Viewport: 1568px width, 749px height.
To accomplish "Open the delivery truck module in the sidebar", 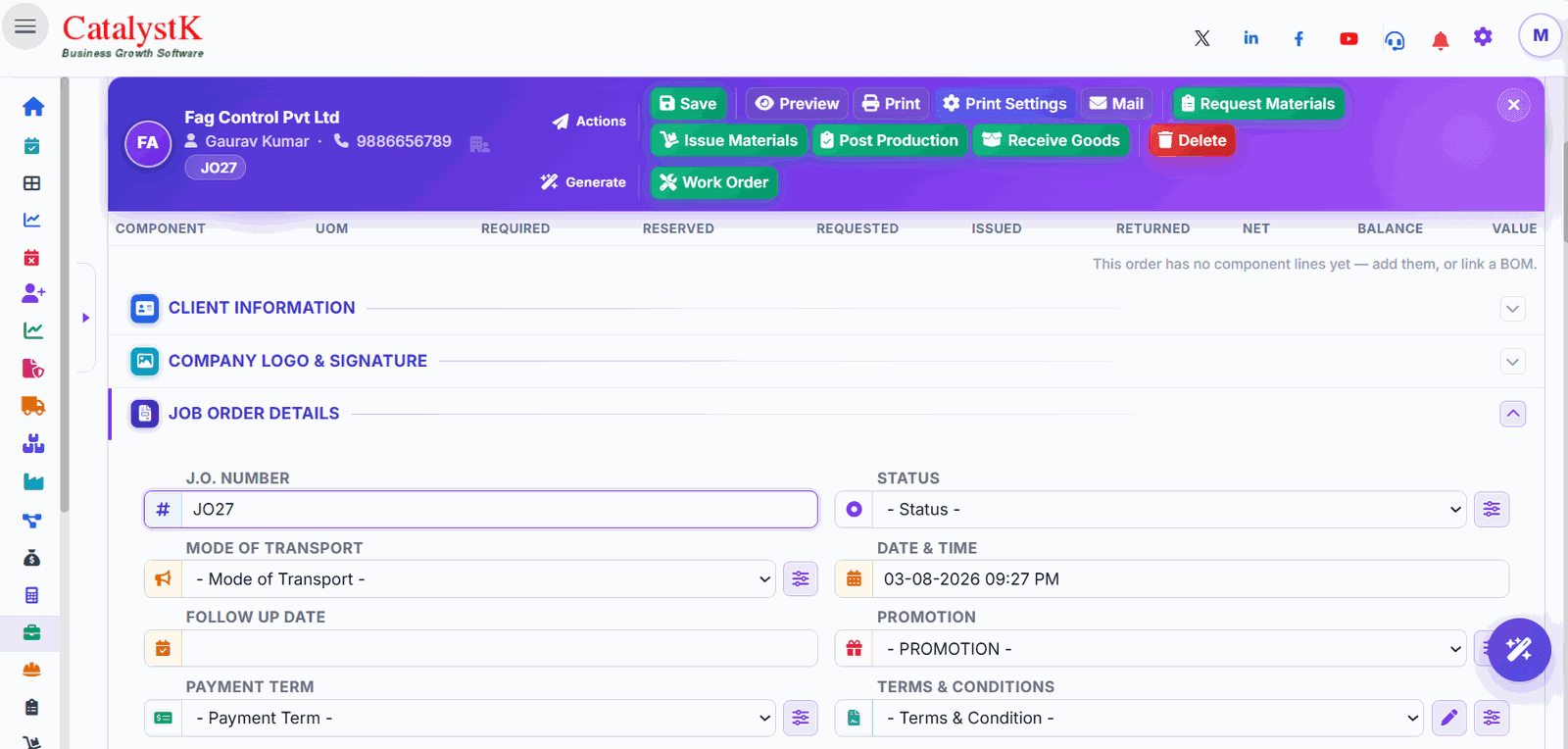I will pos(33,406).
